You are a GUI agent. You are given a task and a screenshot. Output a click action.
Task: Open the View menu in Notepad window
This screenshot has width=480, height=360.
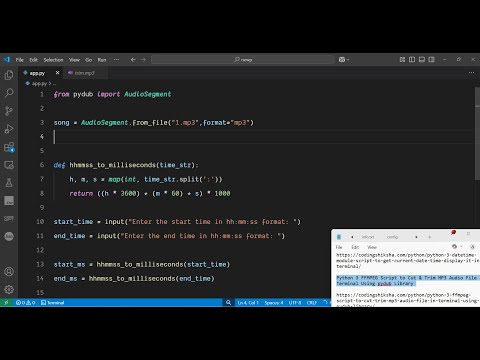pos(372,247)
